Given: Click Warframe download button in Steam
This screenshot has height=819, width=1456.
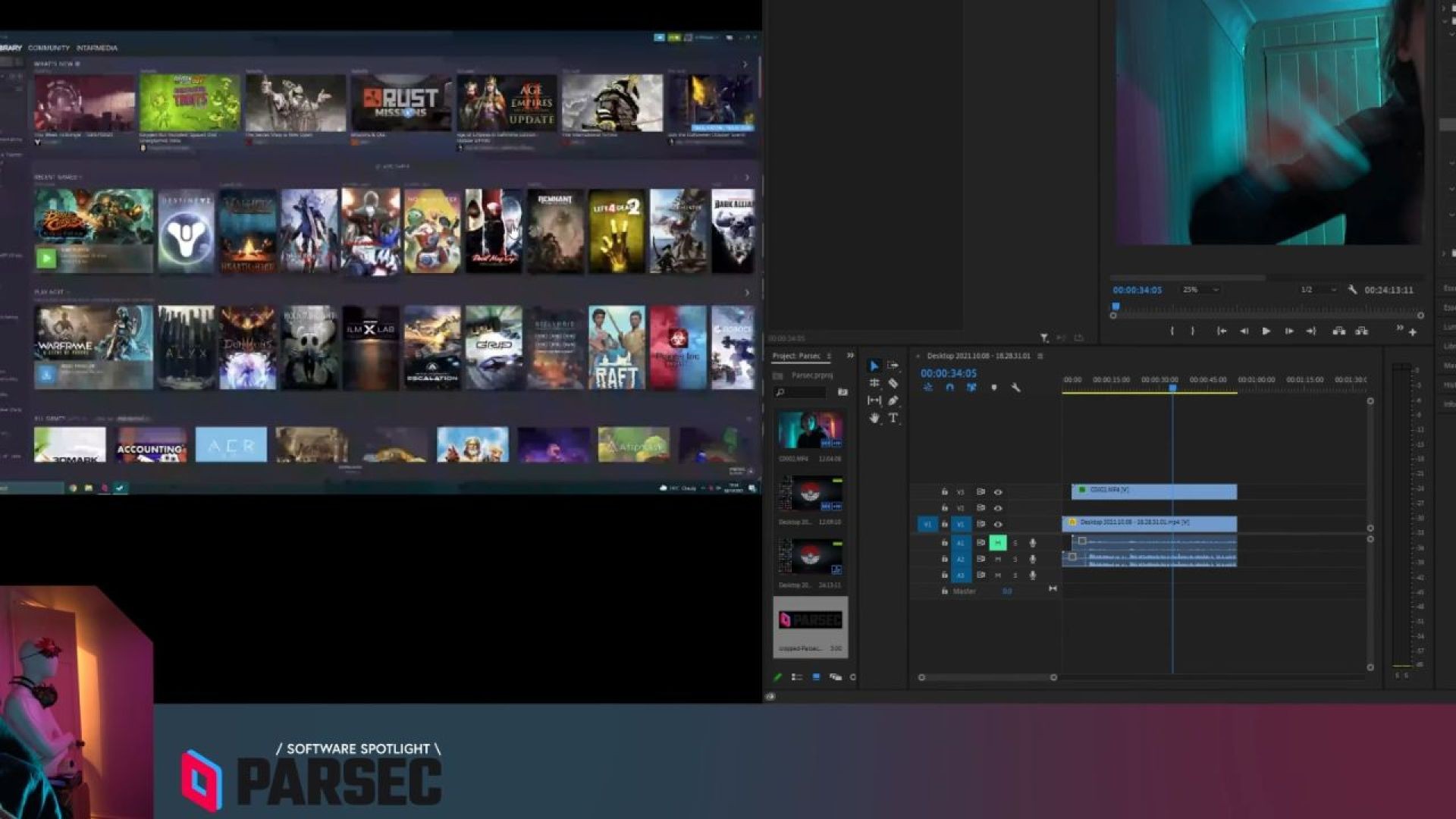Looking at the screenshot, I should coord(46,374).
